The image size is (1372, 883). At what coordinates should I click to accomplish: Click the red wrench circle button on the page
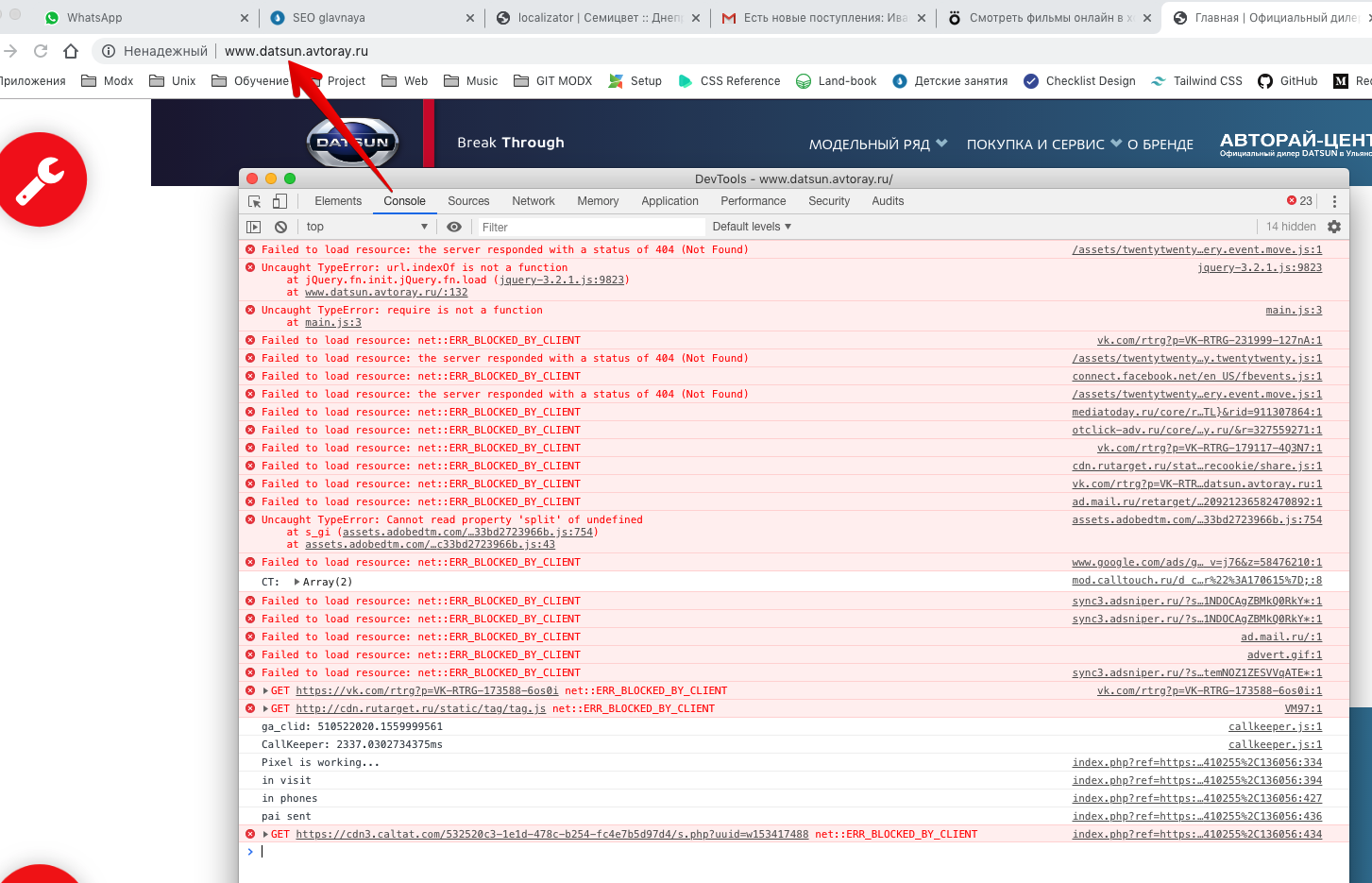(x=40, y=179)
